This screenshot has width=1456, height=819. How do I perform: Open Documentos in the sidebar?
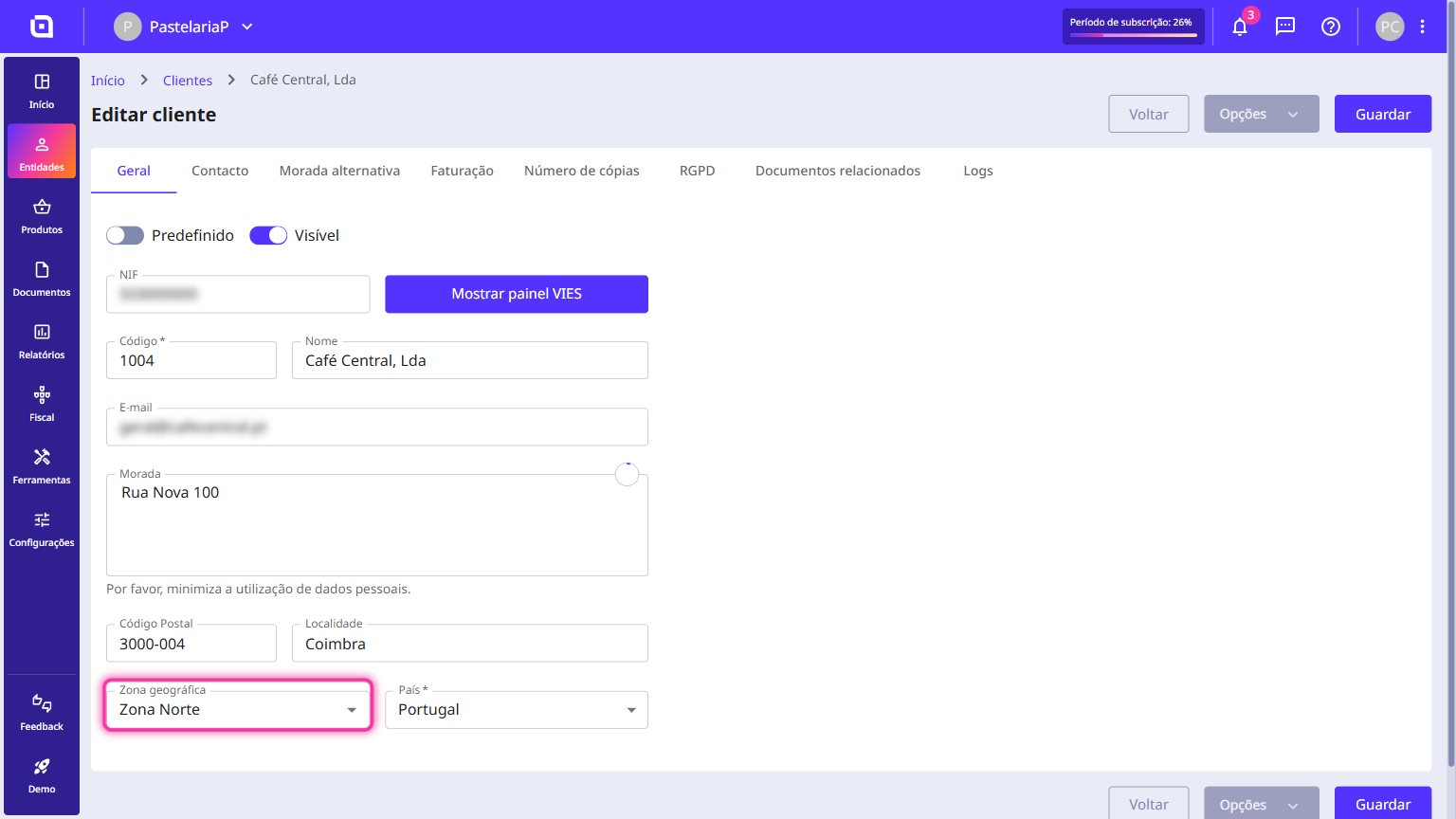click(x=42, y=279)
